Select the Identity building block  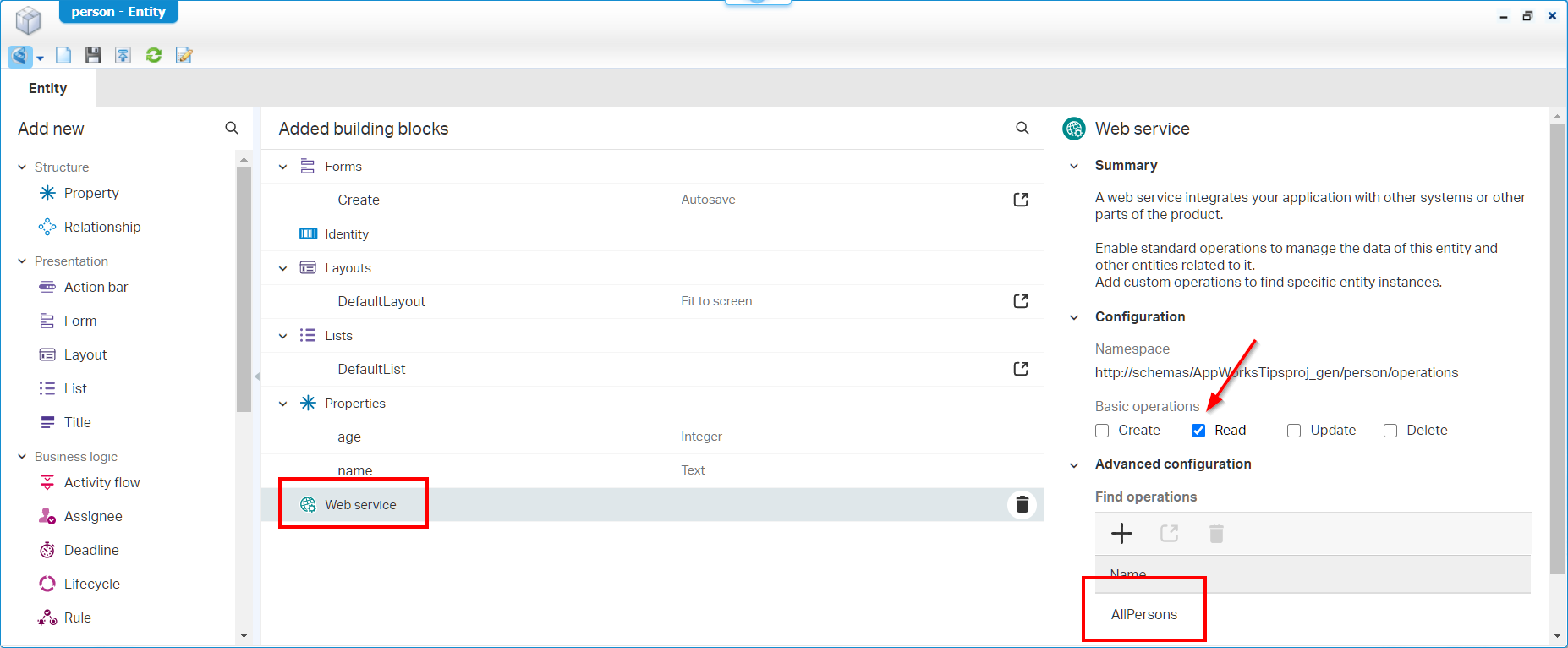click(652, 234)
